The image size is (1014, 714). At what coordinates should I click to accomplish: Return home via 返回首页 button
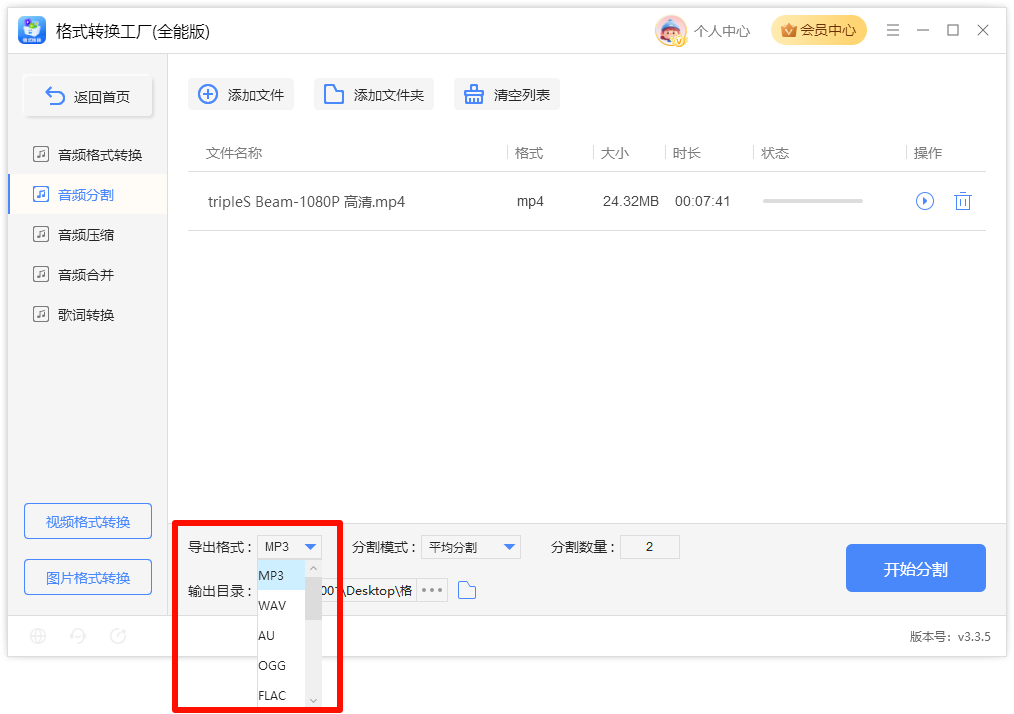click(88, 96)
